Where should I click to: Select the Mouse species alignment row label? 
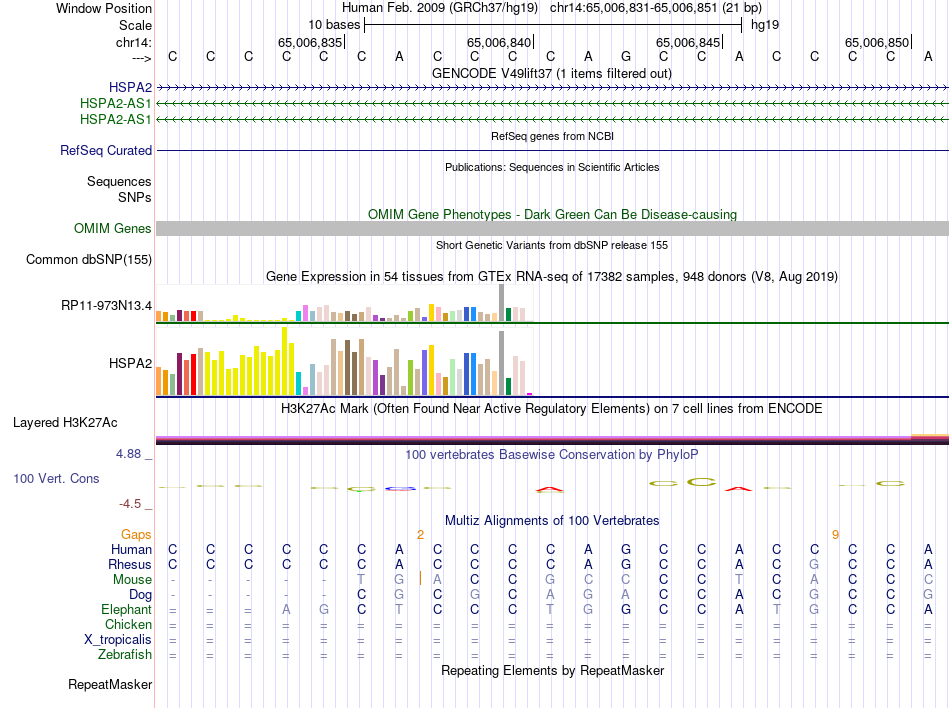point(132,580)
